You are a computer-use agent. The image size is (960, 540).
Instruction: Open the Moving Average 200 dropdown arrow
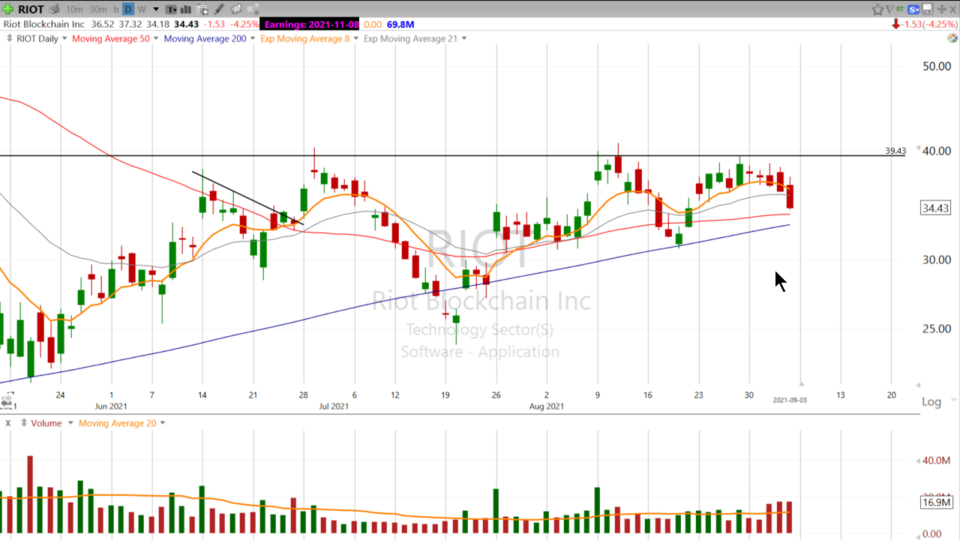click(252, 39)
